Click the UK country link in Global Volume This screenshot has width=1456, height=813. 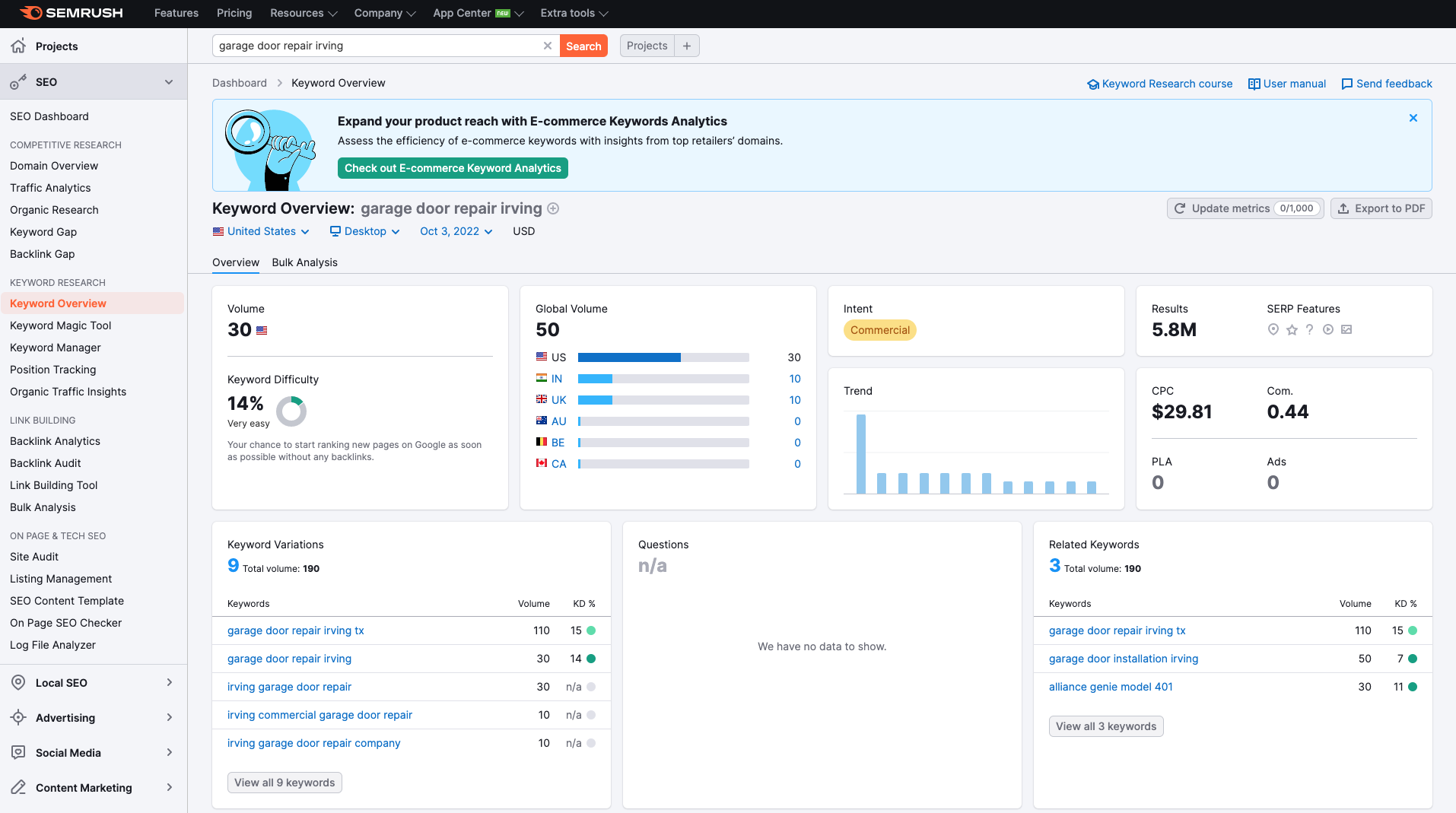click(559, 400)
